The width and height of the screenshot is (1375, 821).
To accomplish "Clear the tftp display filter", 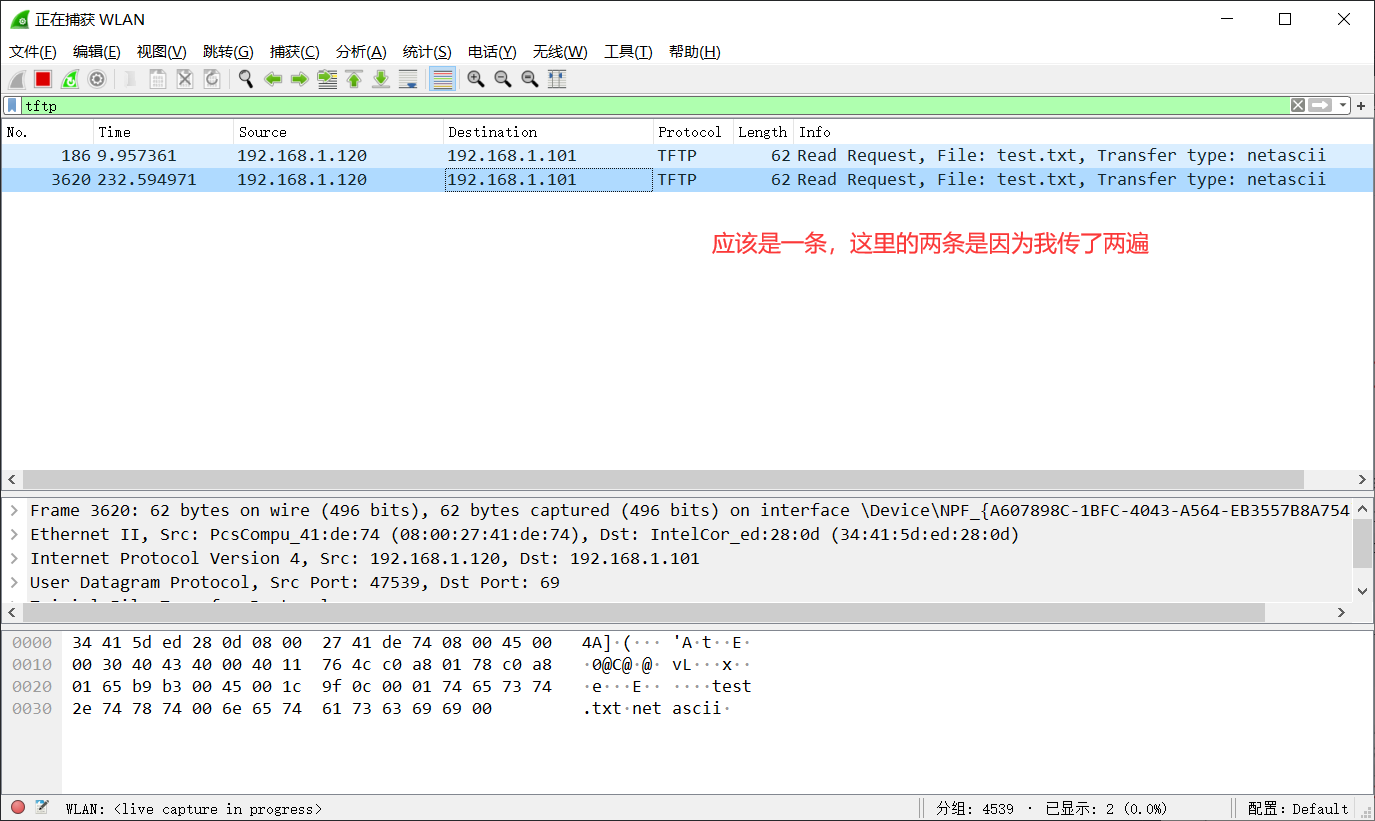I will pyautogui.click(x=1297, y=105).
